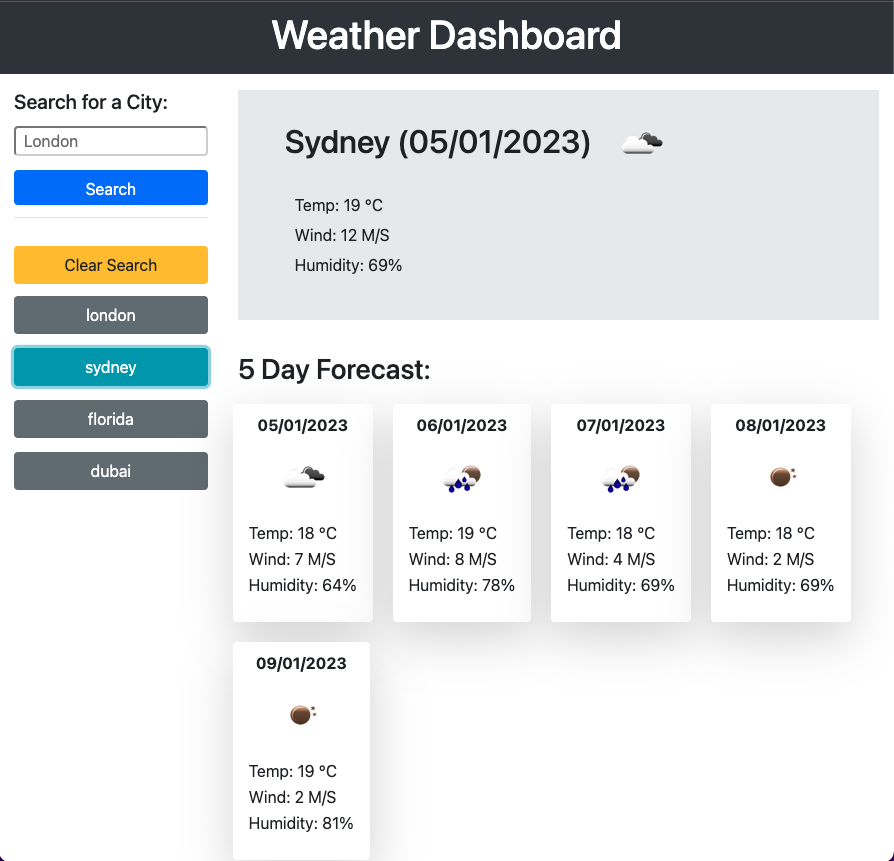The image size is (894, 861).
Task: Select the 05/01/2023 forecast card
Action: [302, 513]
